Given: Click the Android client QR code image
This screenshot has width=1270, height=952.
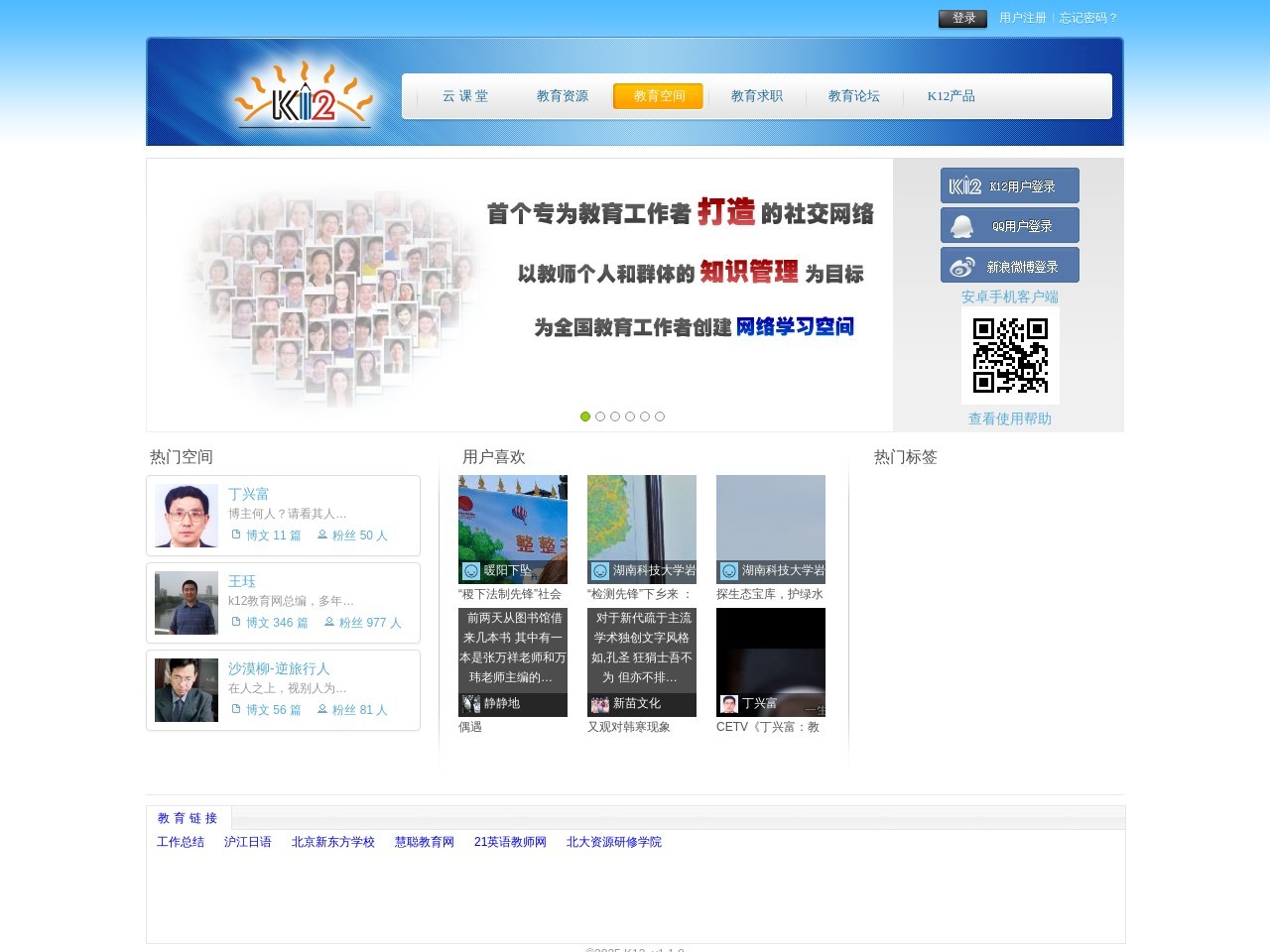Looking at the screenshot, I should click(x=1010, y=355).
